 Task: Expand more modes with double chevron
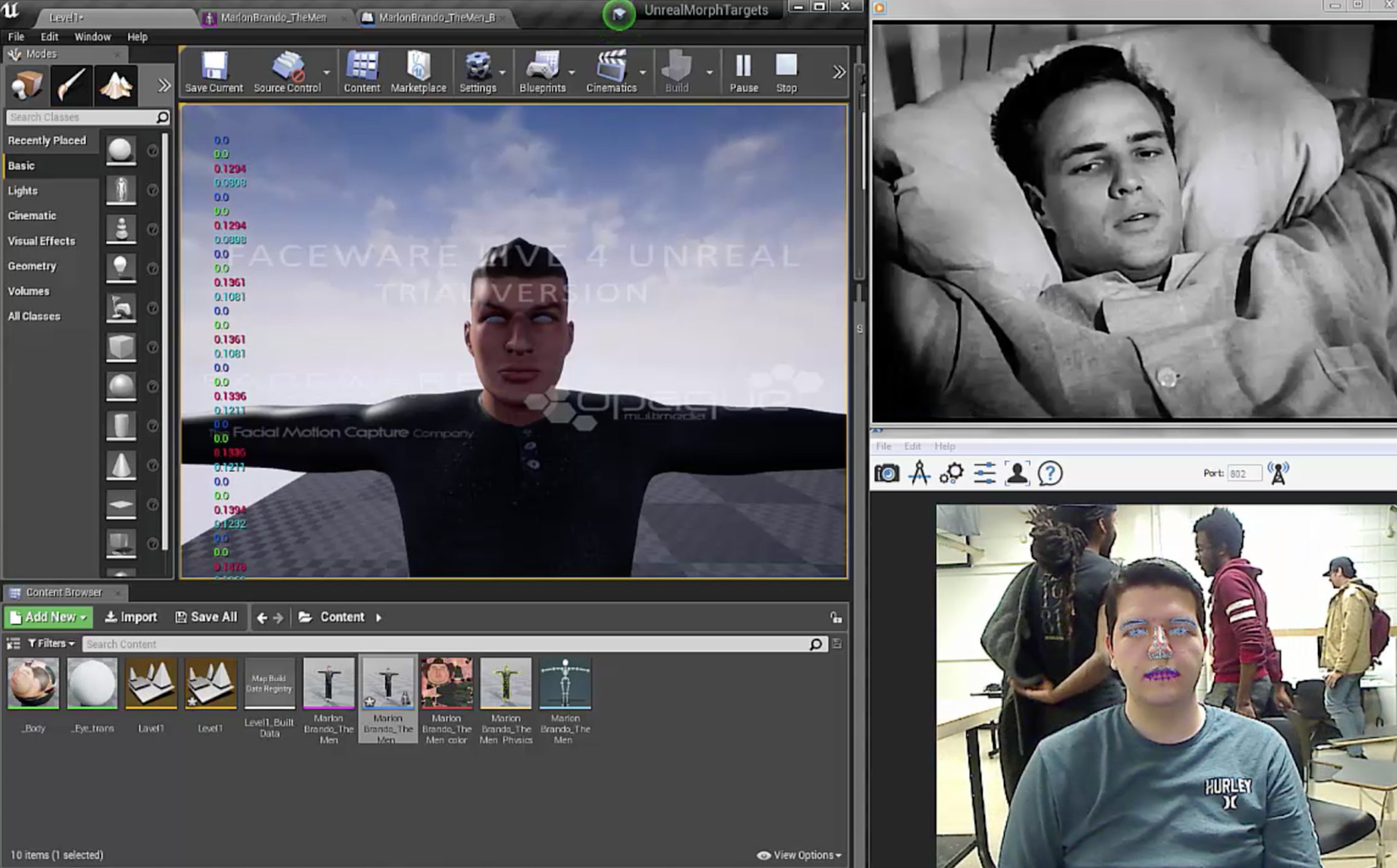pyautogui.click(x=164, y=85)
